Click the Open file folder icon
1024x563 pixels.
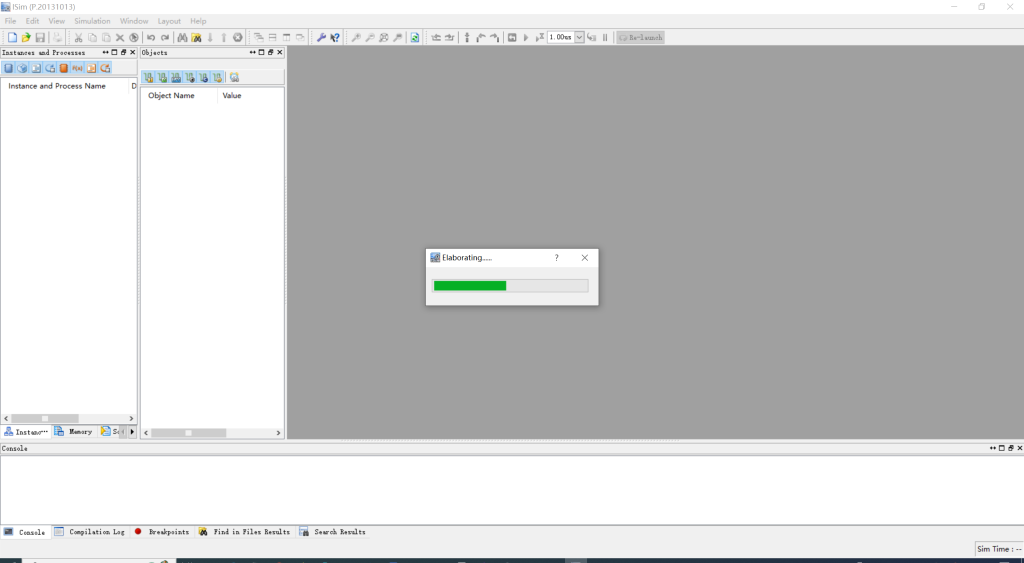tap(26, 38)
